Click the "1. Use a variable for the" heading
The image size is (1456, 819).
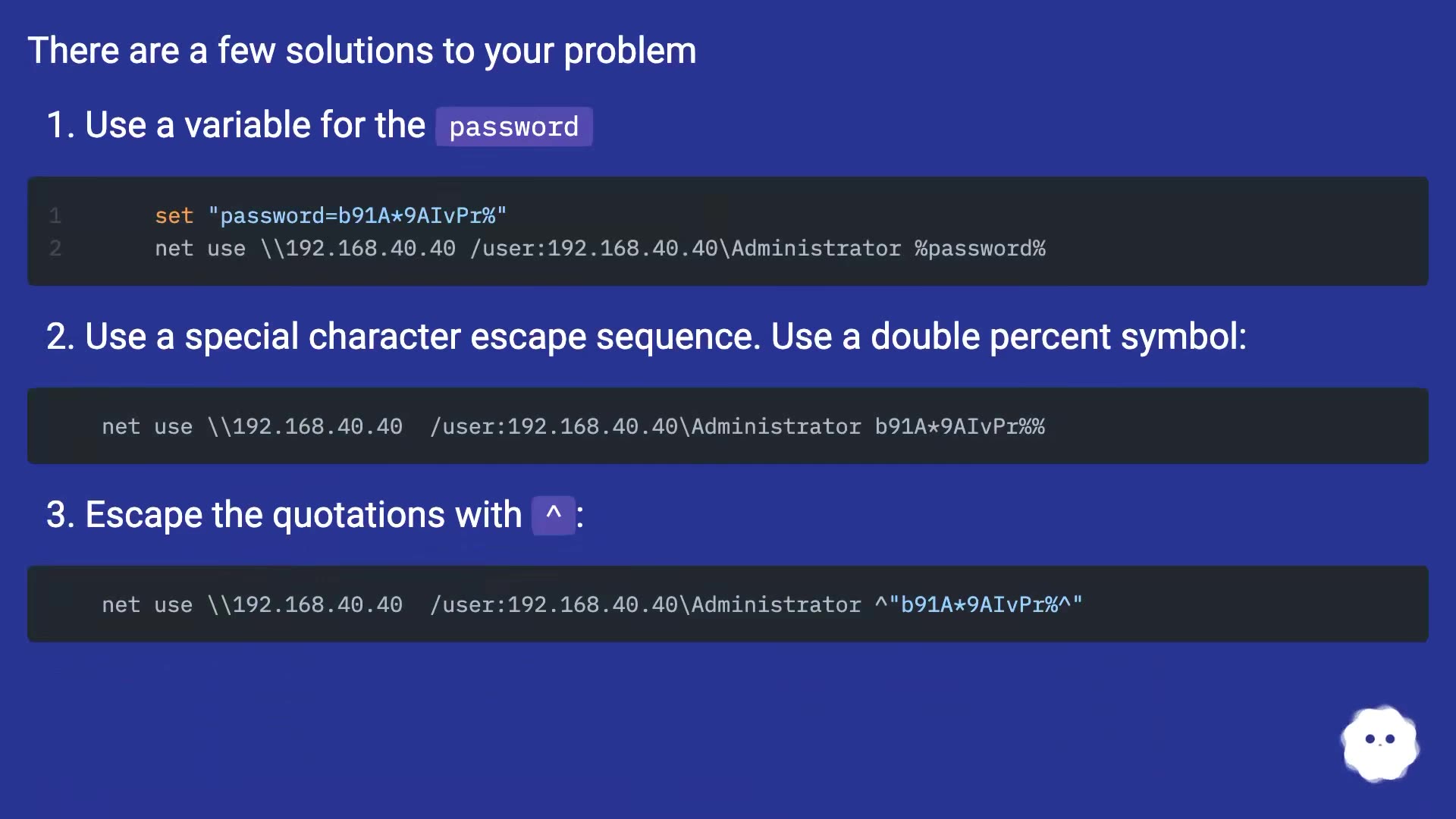point(236,125)
